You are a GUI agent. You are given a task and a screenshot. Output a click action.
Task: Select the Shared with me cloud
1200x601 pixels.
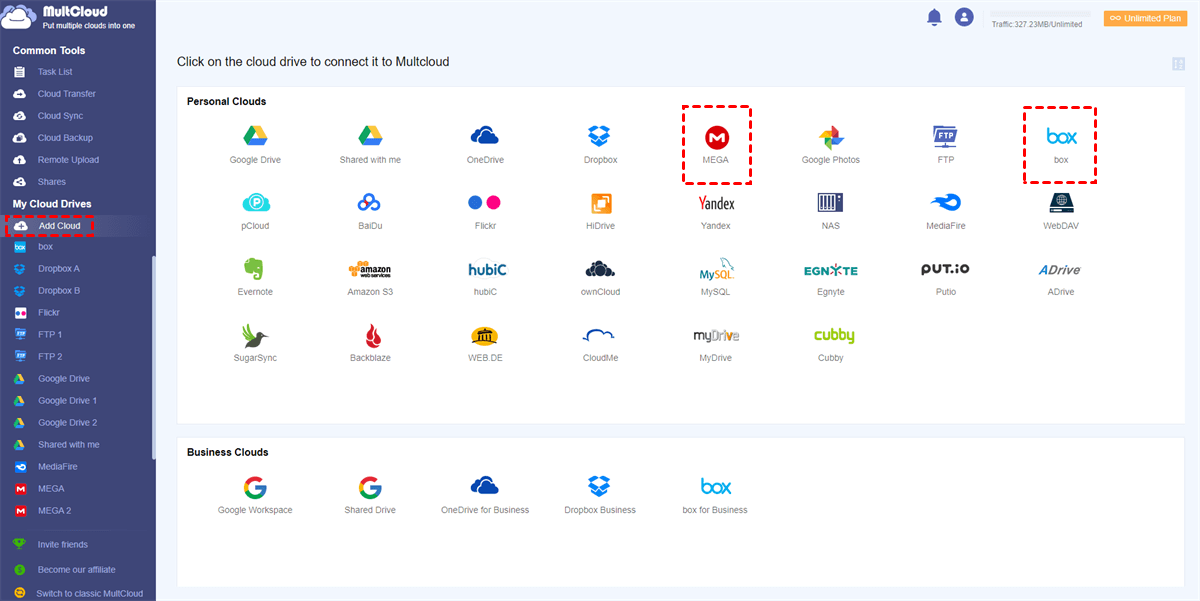(370, 145)
